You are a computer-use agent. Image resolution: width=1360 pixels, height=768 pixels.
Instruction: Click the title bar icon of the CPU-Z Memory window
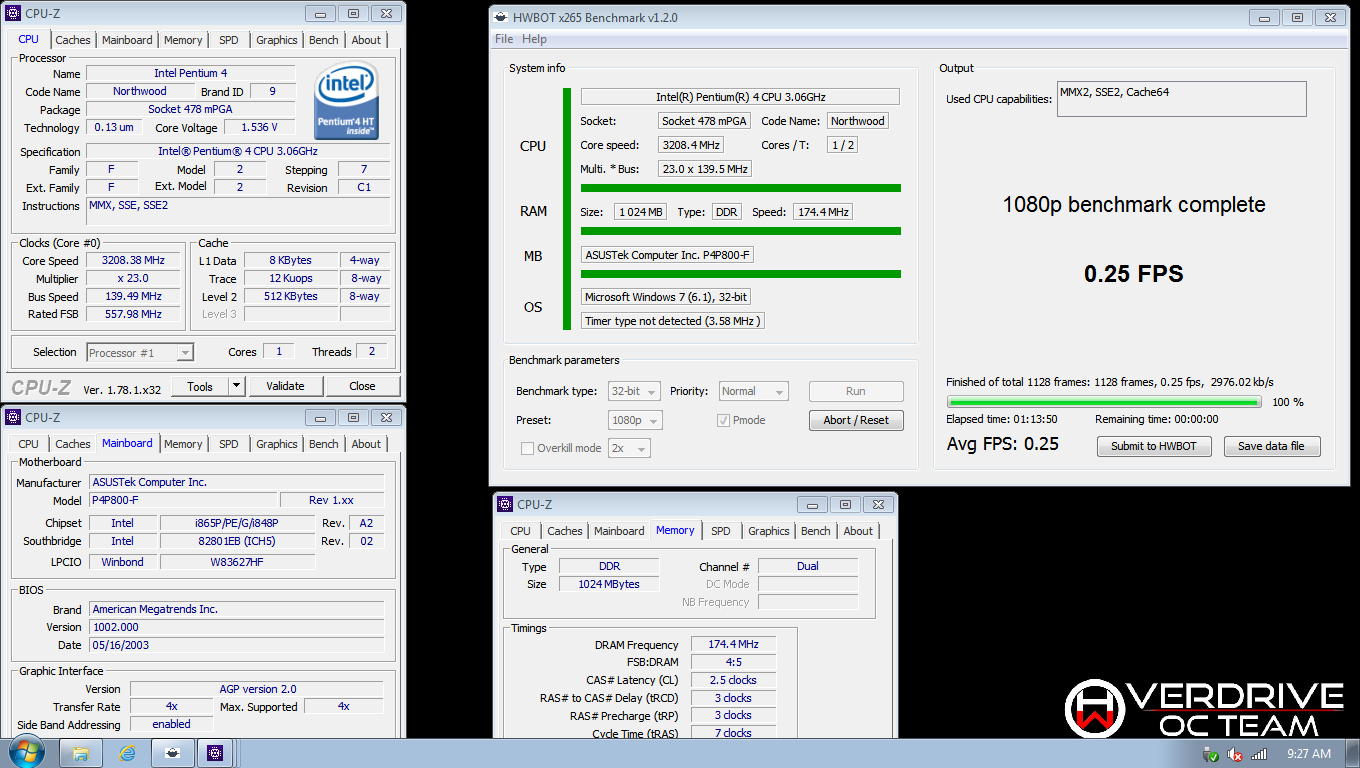coord(505,505)
